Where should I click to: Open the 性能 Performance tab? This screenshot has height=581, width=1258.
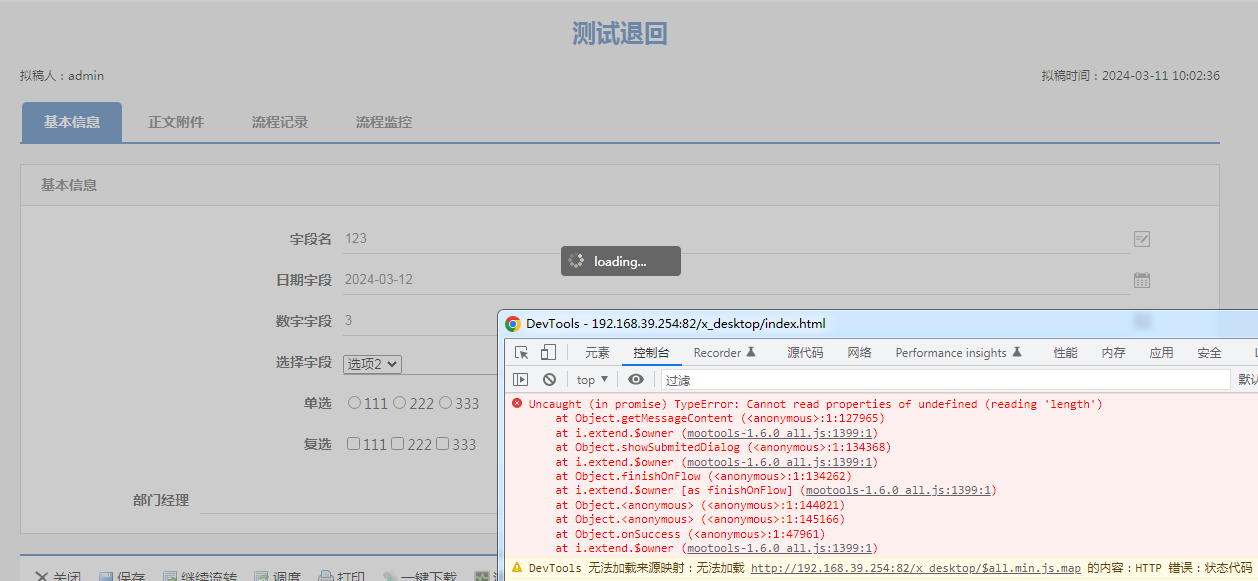click(x=1065, y=353)
